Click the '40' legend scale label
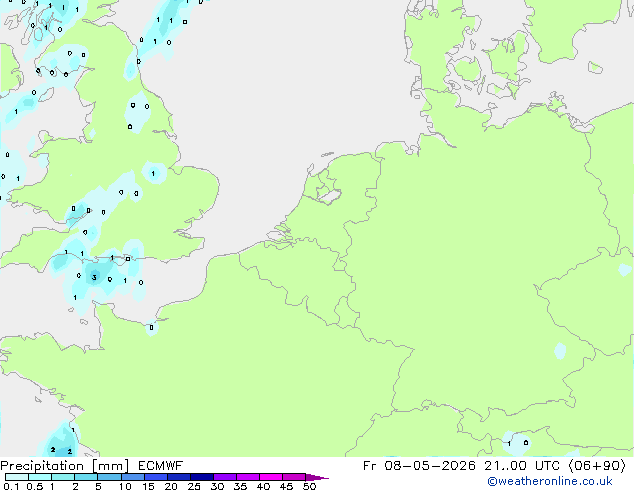The width and height of the screenshot is (634, 490). pyautogui.click(x=263, y=486)
